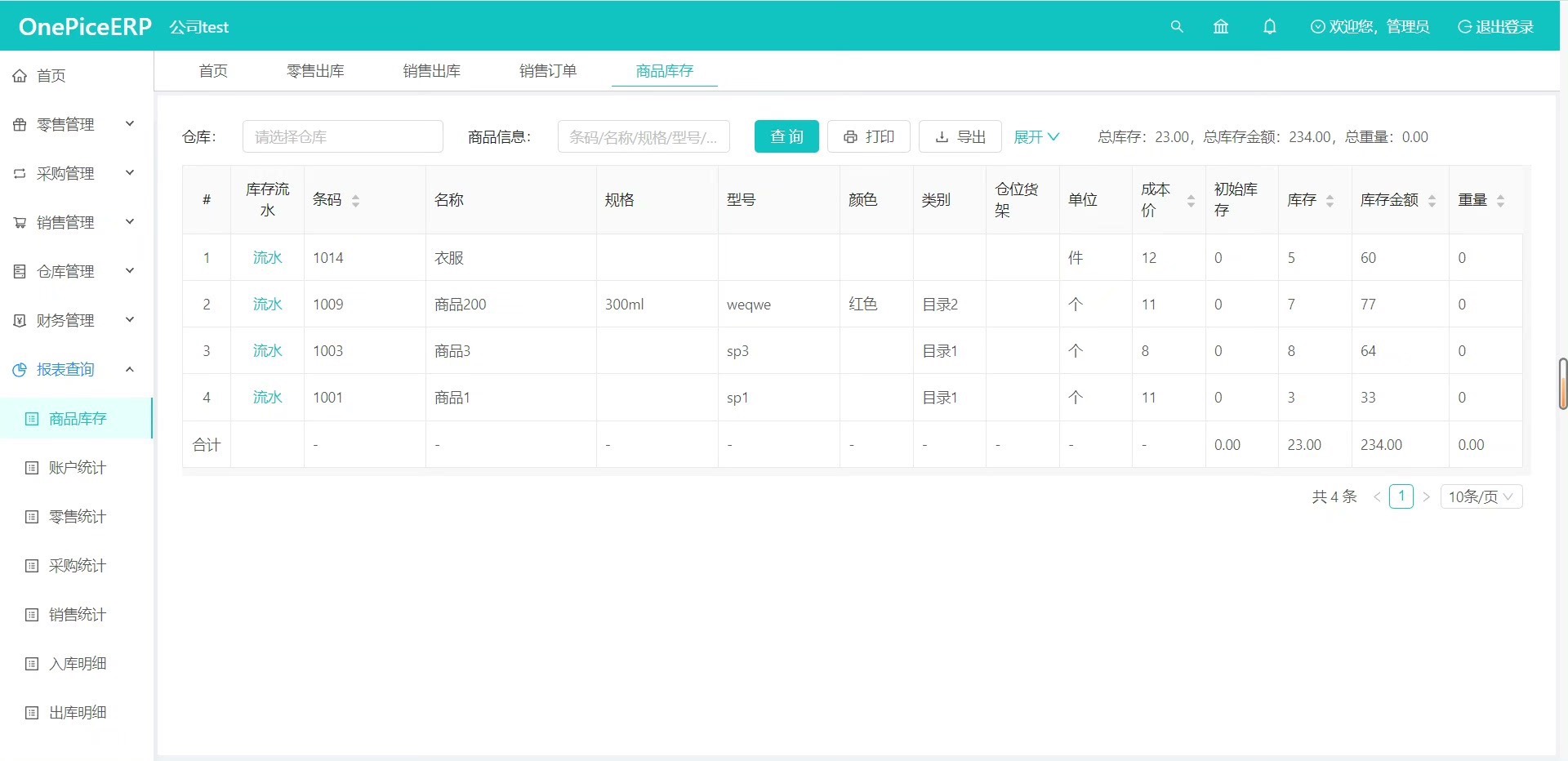Click the 销售管理 cart icon in sidebar
This screenshot has width=1568, height=761.
click(20, 223)
